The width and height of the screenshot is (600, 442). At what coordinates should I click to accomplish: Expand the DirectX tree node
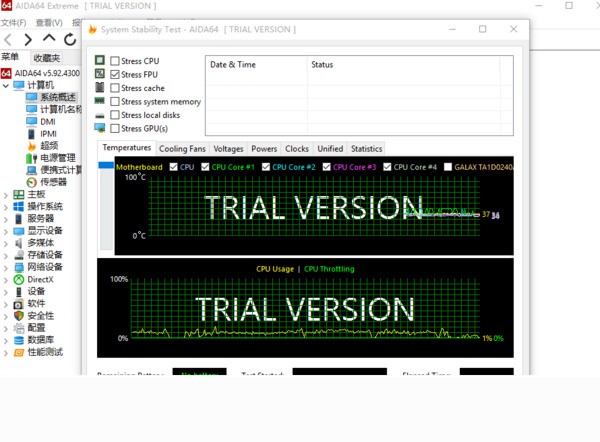pos(5,280)
